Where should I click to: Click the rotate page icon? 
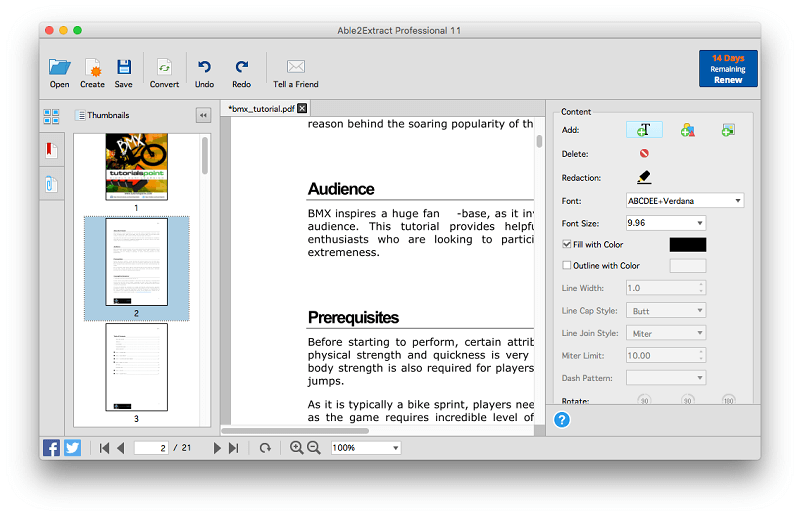pyautogui.click(x=265, y=448)
